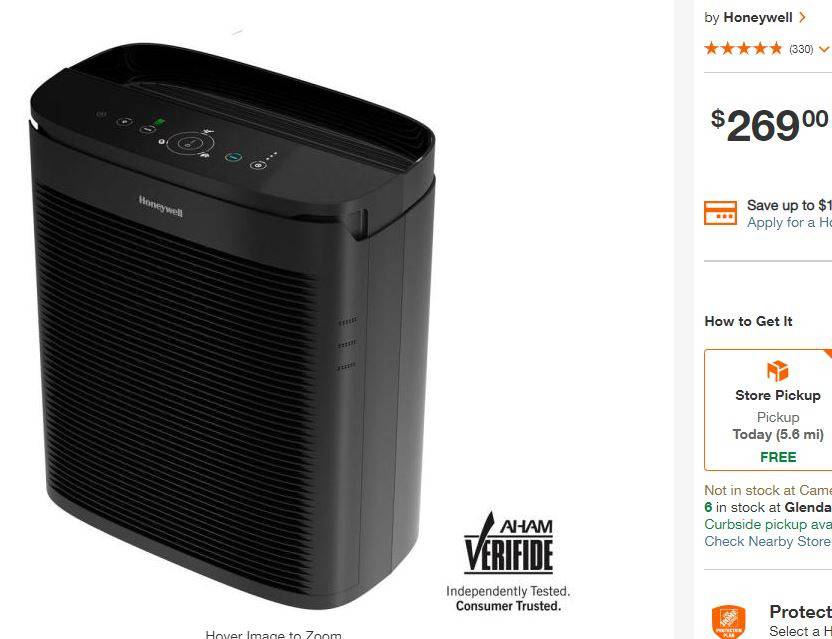The width and height of the screenshot is (832, 639).
Task: Select the Store Pickup fulfillment option
Action: [768, 410]
